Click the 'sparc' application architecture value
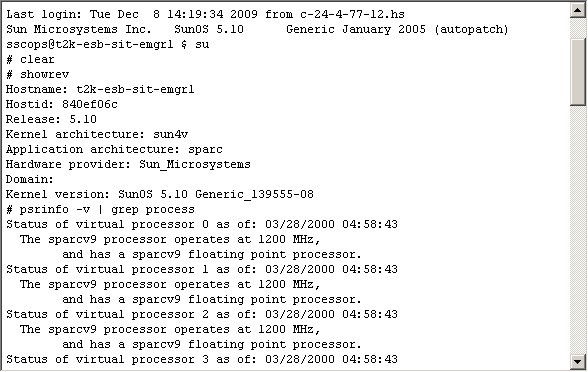 coord(205,149)
